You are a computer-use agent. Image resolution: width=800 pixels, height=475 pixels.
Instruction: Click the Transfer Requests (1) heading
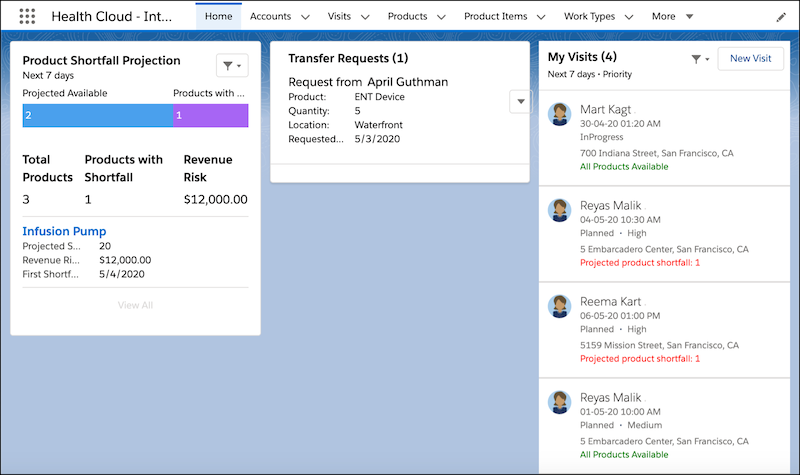point(348,58)
